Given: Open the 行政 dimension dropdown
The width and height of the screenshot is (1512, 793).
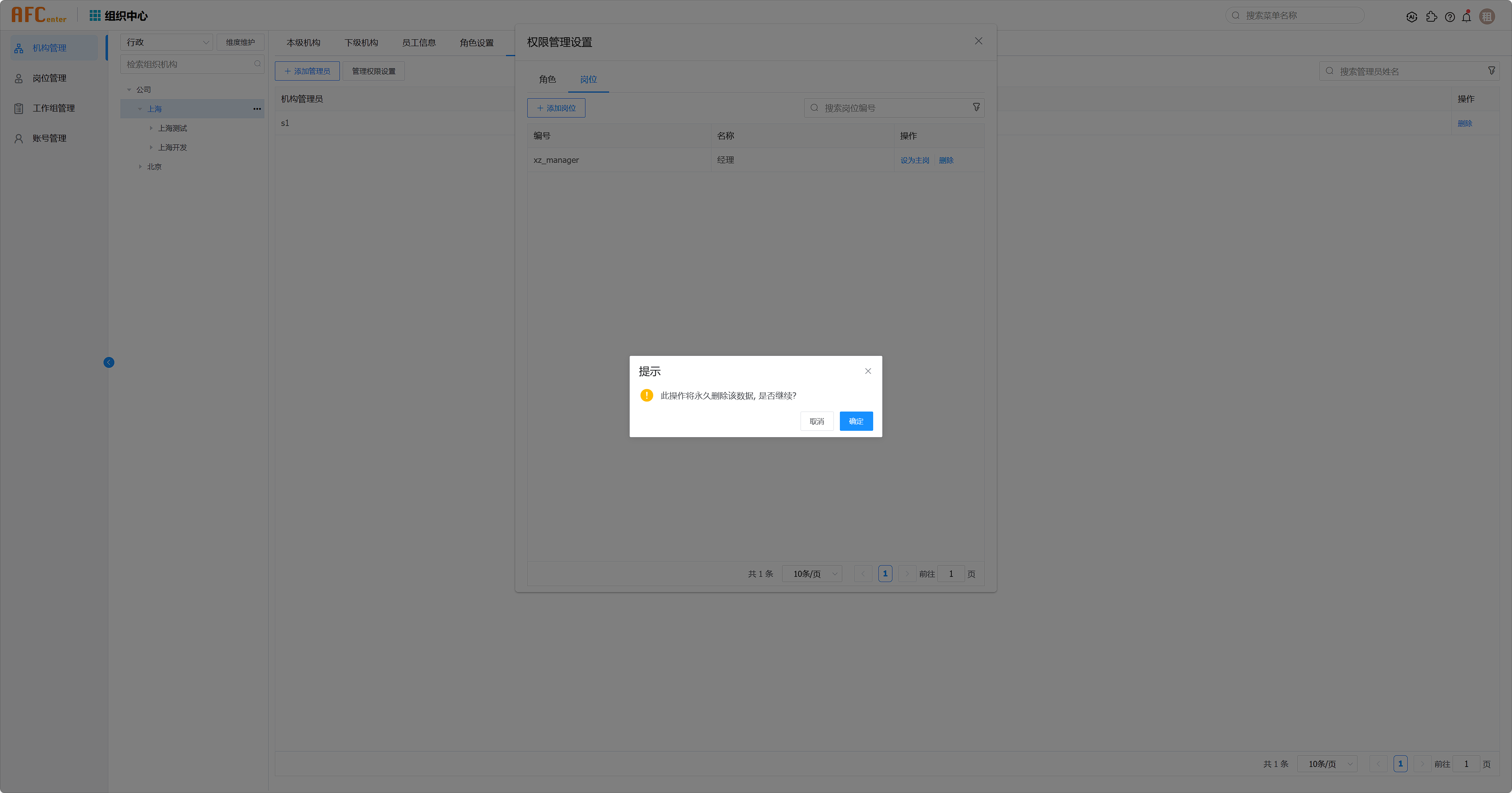Looking at the screenshot, I should [167, 42].
